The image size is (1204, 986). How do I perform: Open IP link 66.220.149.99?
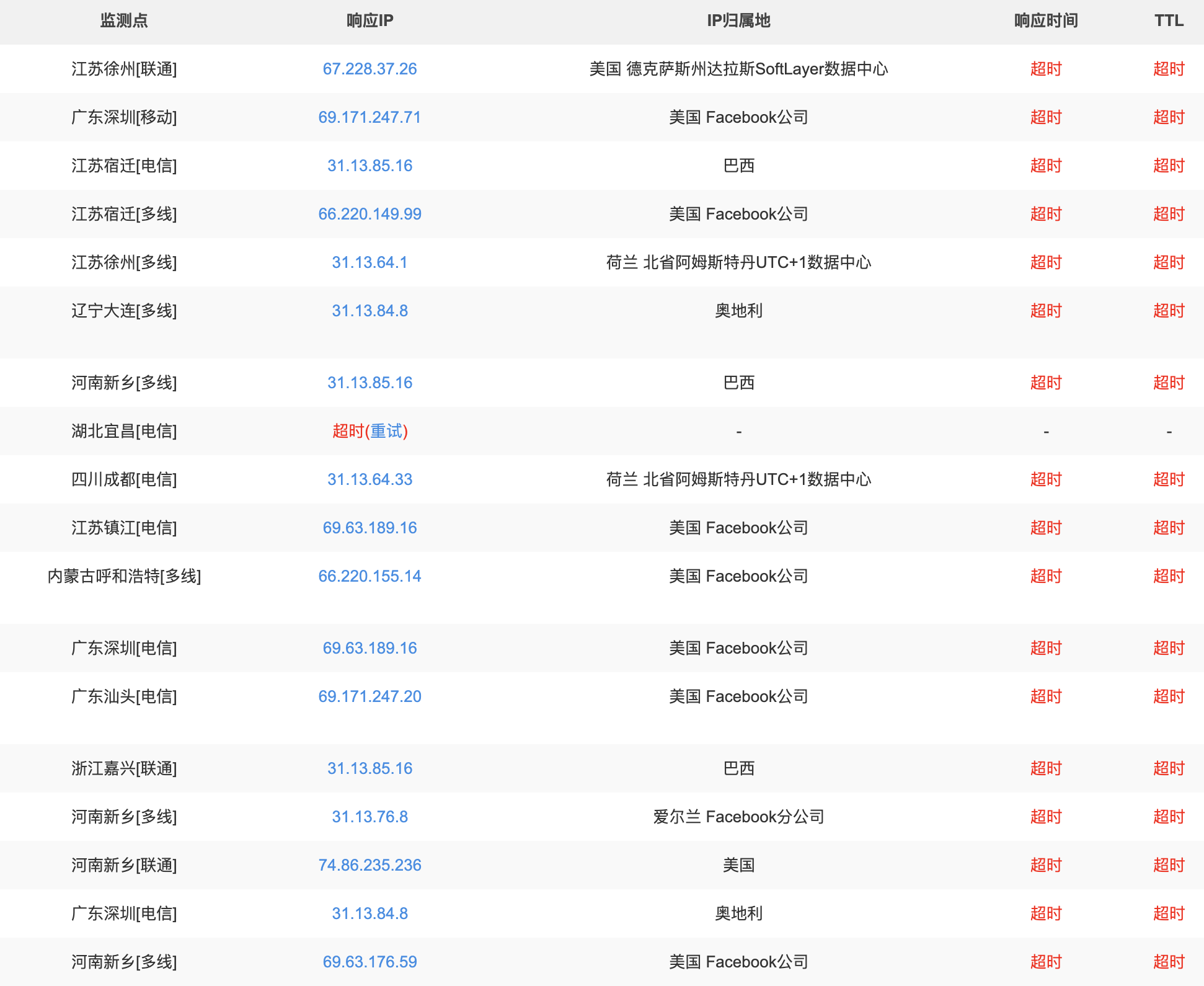(370, 214)
